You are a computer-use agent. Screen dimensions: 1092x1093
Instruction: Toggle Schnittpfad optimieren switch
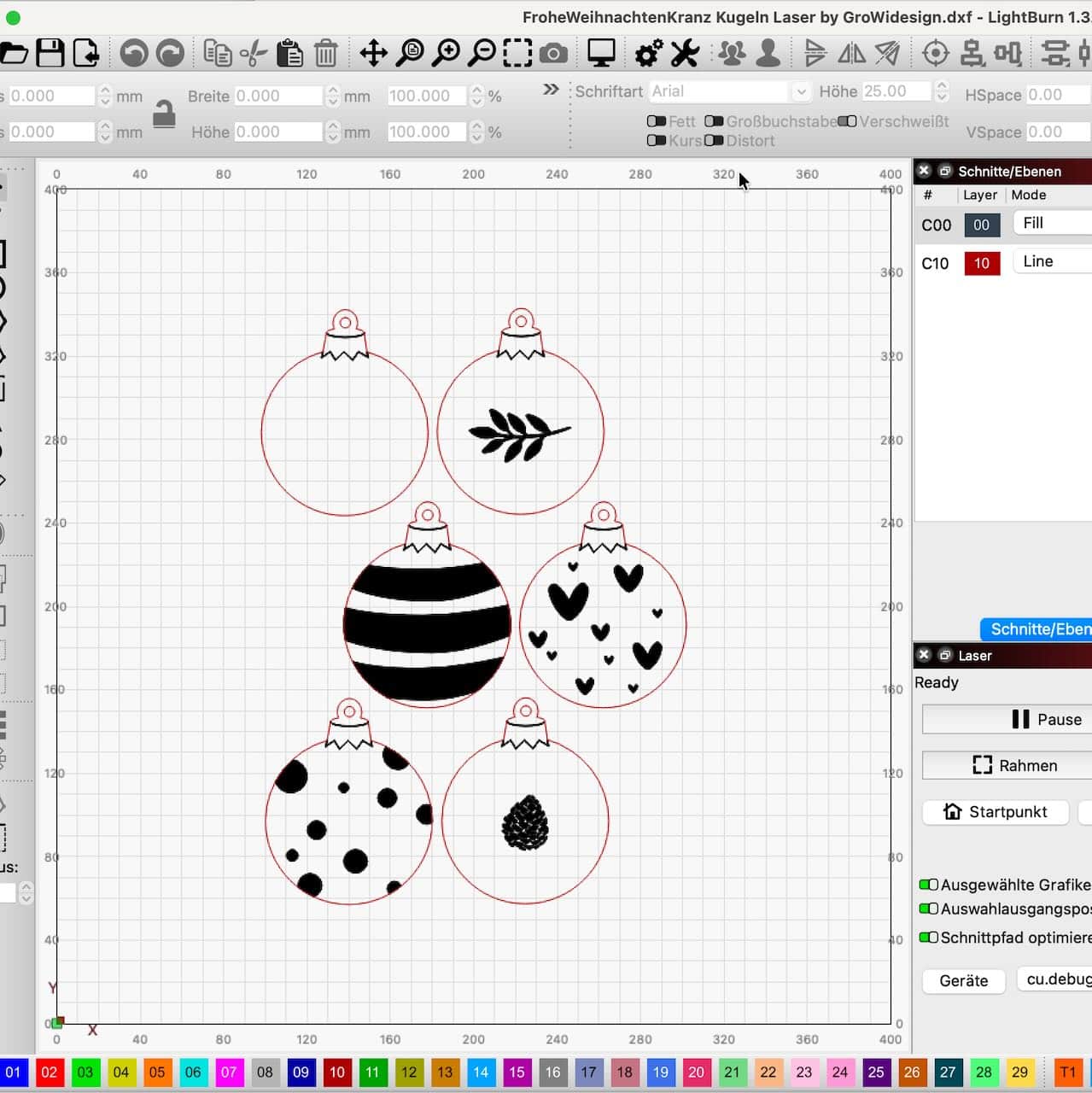pos(928,938)
